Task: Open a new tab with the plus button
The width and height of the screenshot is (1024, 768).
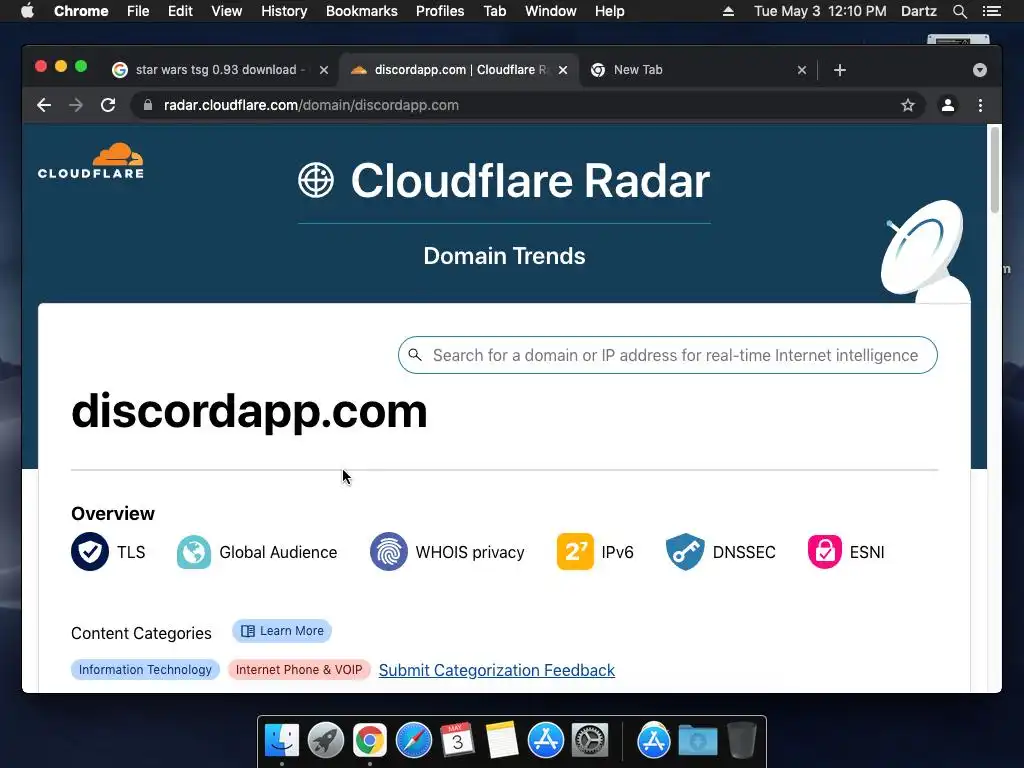Action: point(840,70)
